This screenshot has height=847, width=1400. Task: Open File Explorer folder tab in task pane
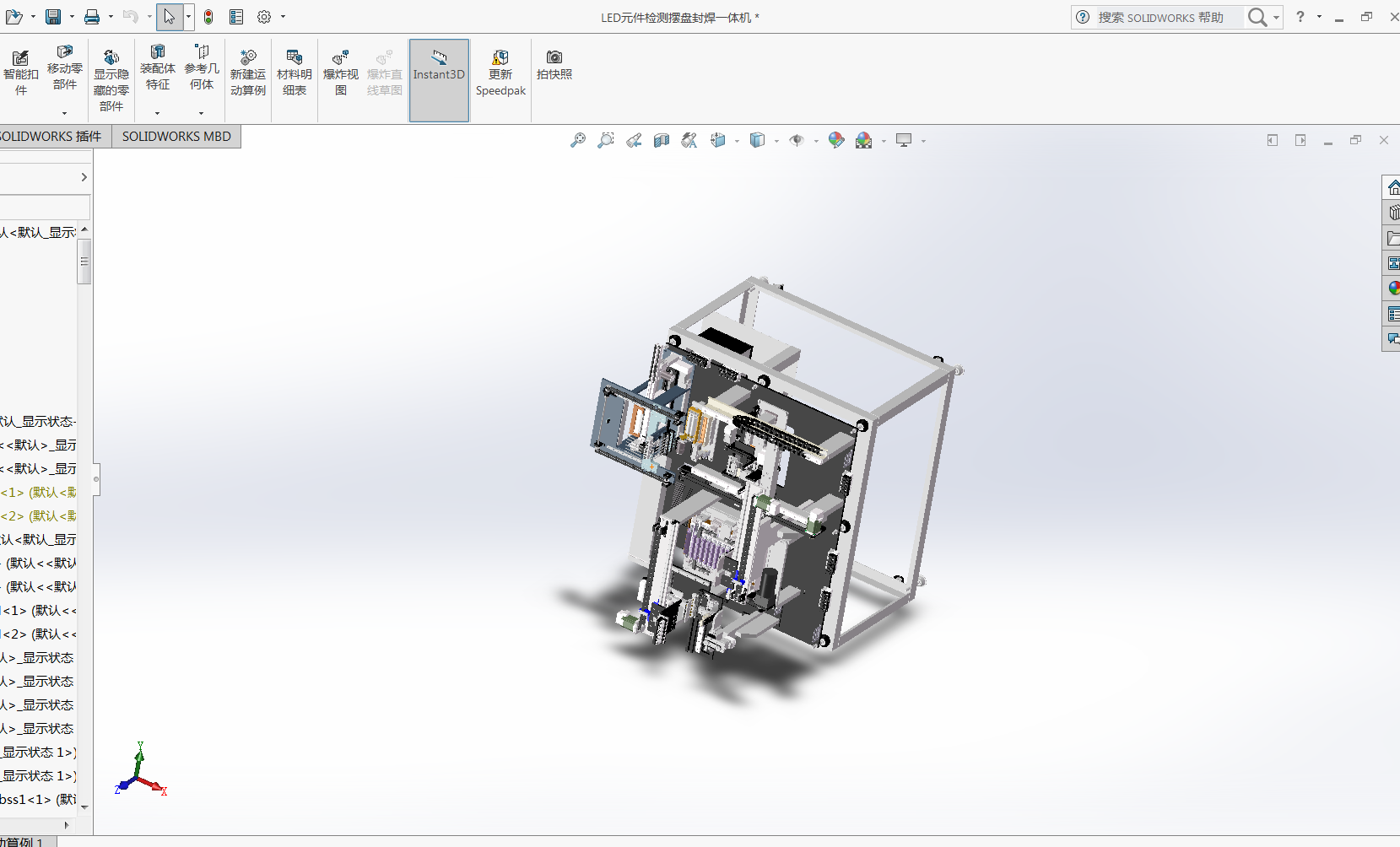pyautogui.click(x=1393, y=239)
